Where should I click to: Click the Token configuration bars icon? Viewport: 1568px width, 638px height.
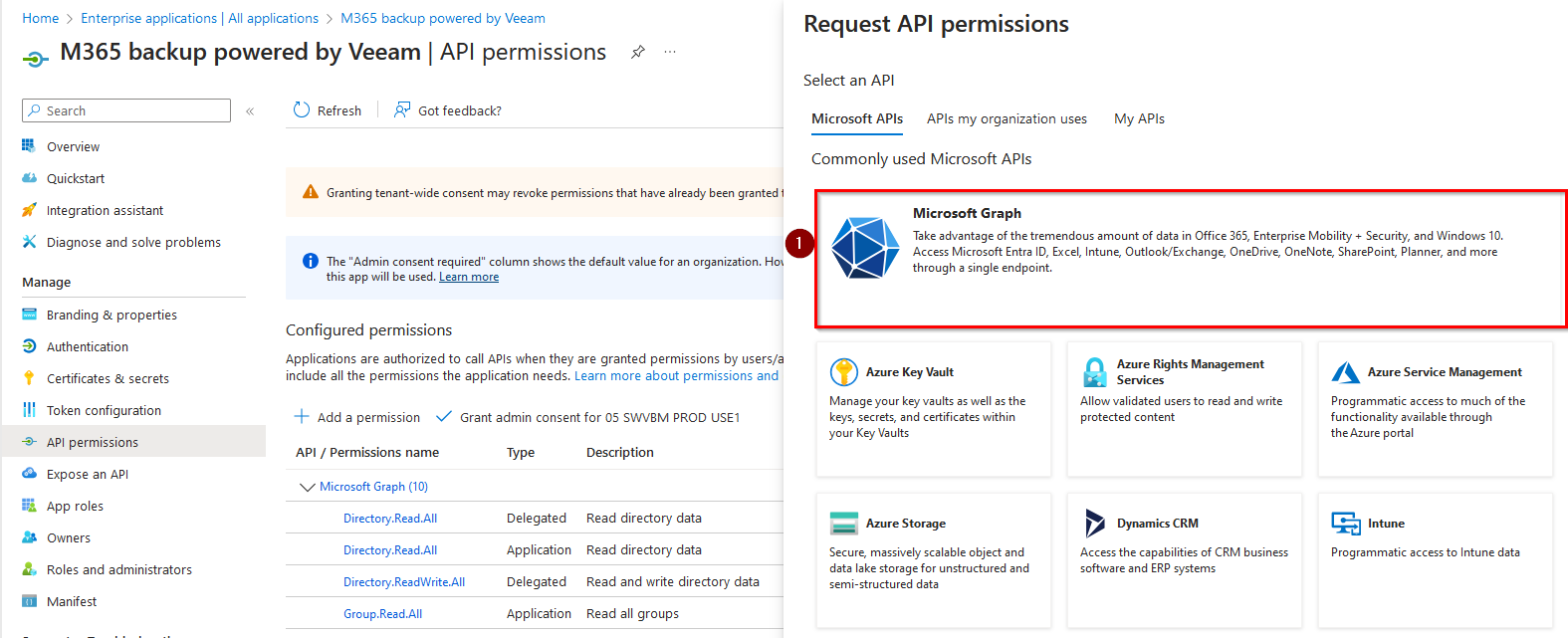pos(29,410)
